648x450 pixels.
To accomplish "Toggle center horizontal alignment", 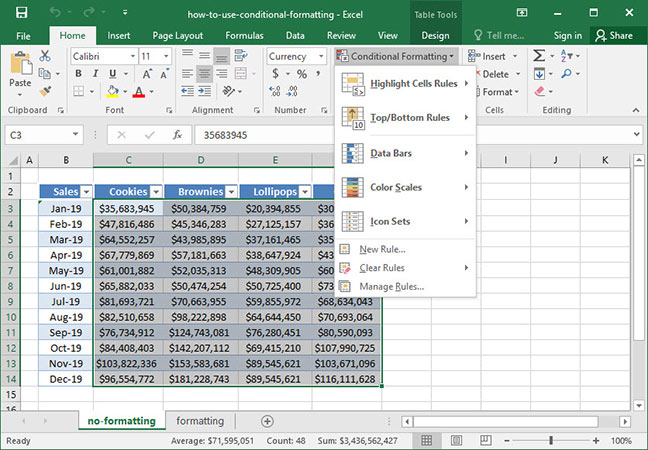I will (x=205, y=74).
